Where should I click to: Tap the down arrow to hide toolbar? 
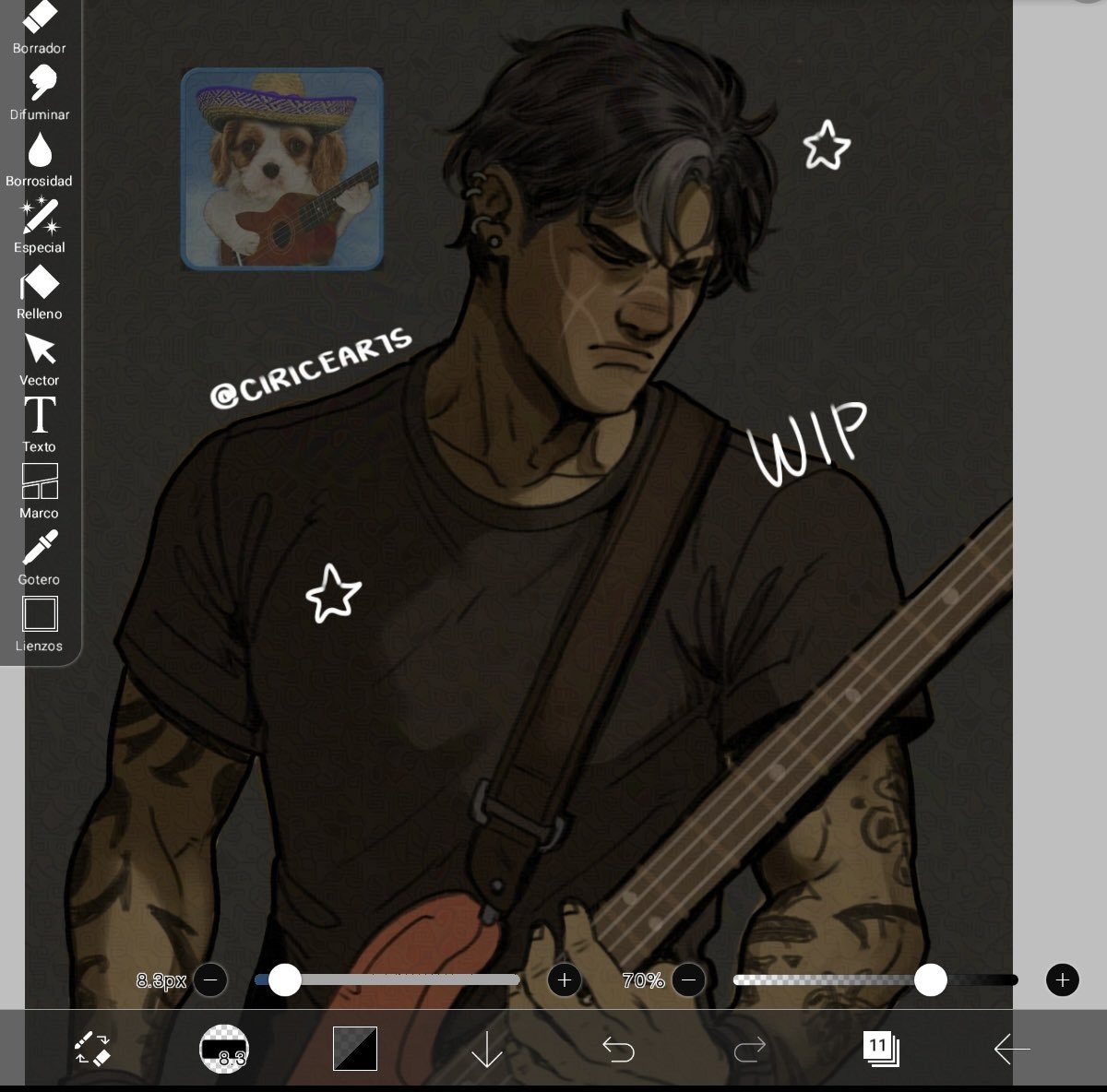(x=486, y=1050)
